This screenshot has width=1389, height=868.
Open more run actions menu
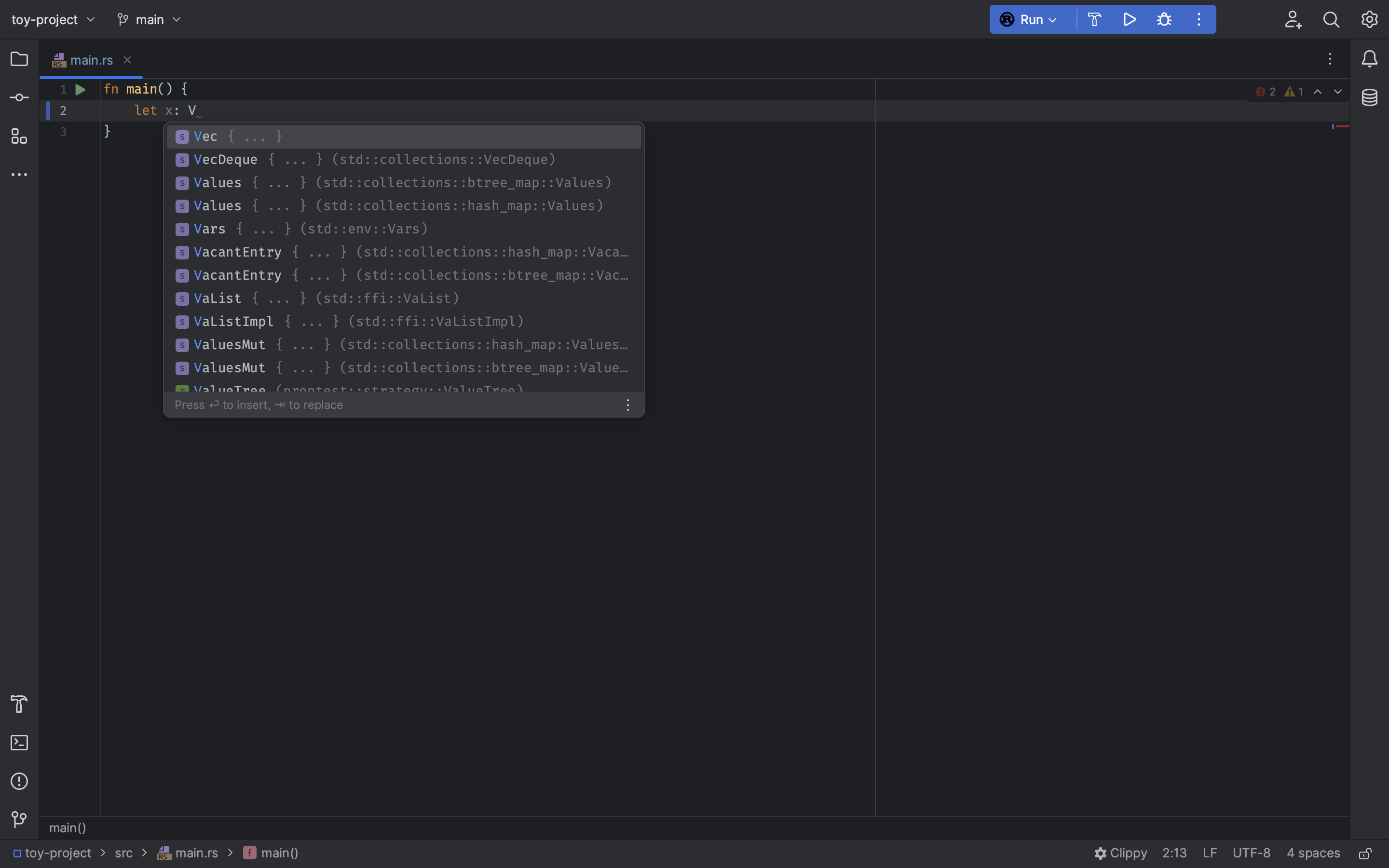pyautogui.click(x=1199, y=19)
